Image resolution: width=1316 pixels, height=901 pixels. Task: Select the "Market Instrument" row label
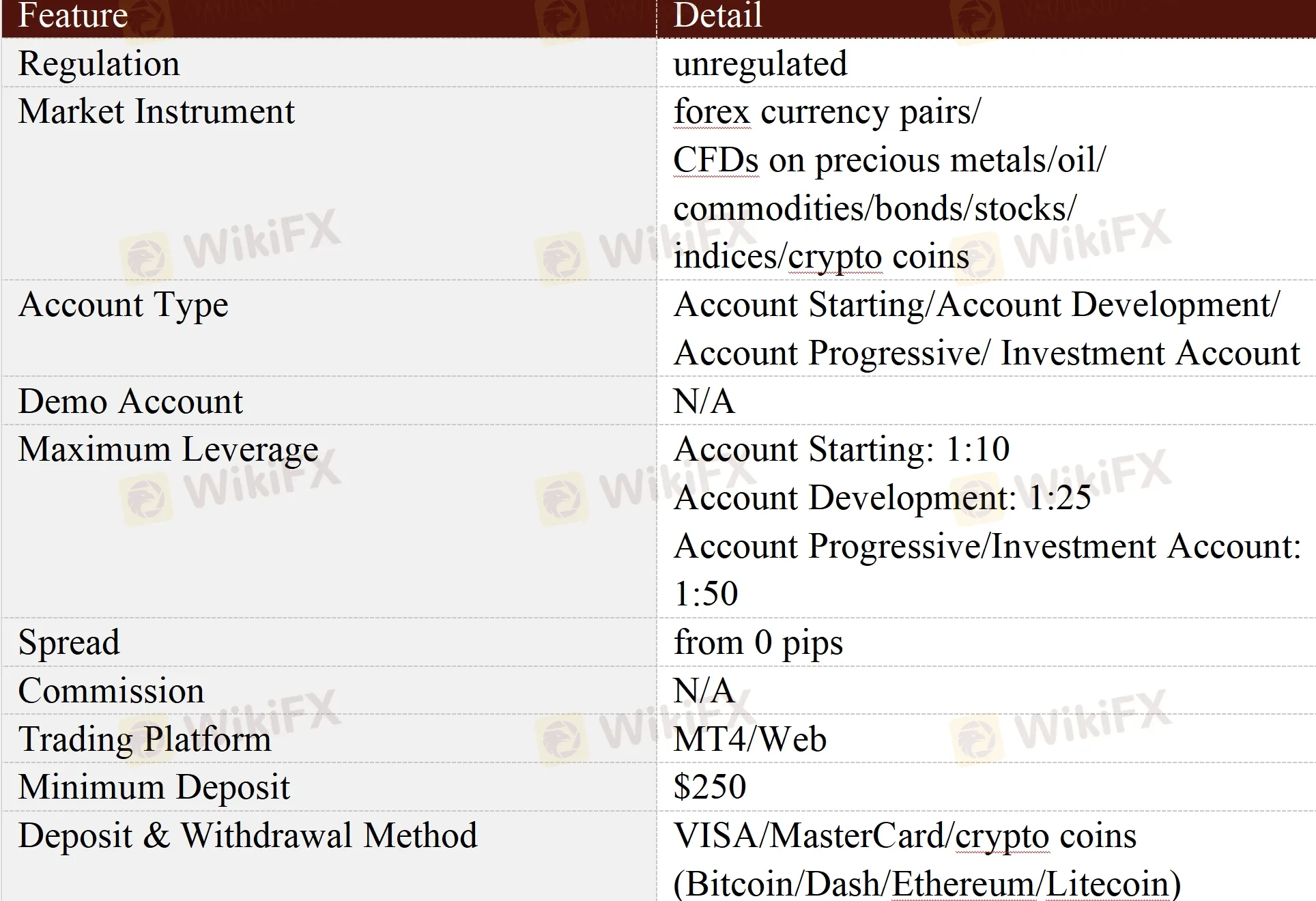click(156, 111)
